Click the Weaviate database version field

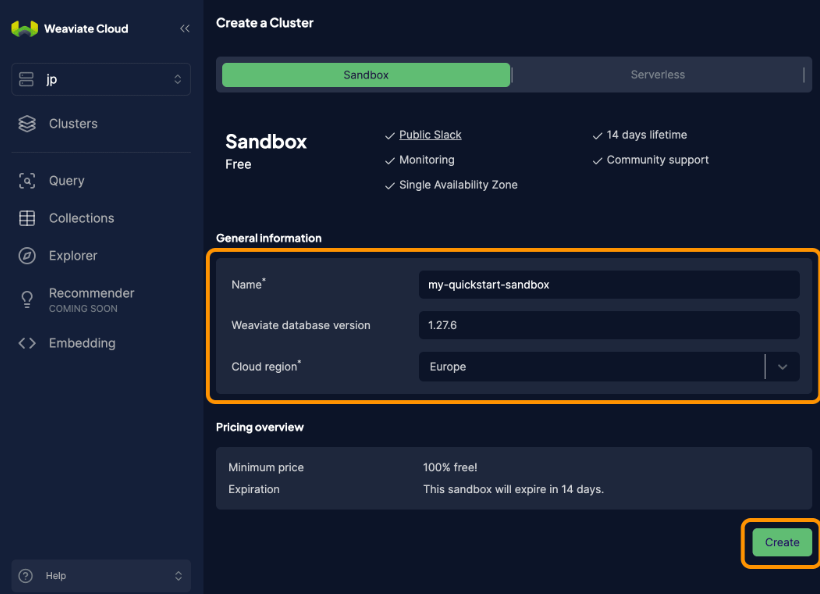click(x=609, y=325)
